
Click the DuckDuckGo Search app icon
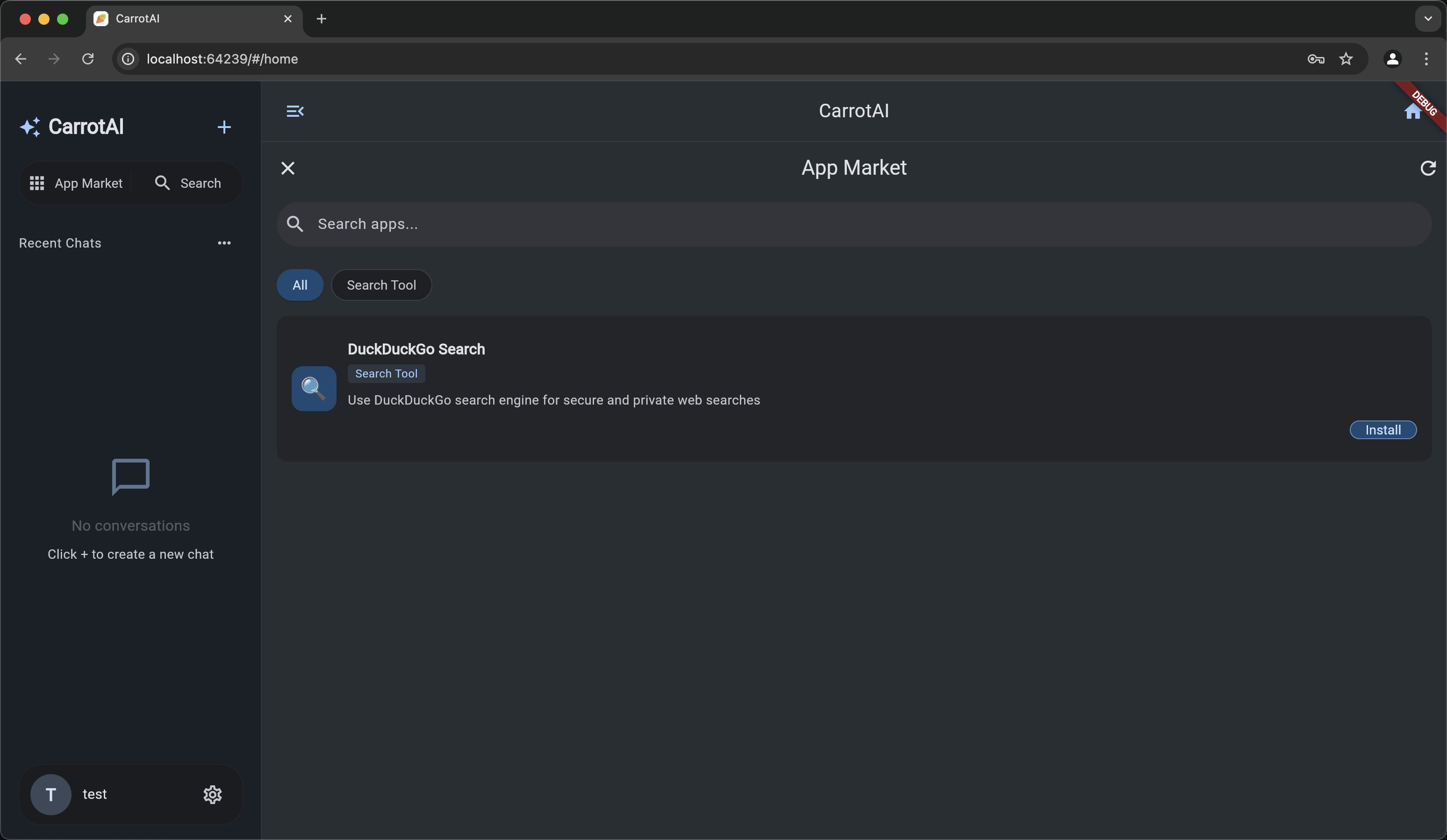click(x=314, y=389)
